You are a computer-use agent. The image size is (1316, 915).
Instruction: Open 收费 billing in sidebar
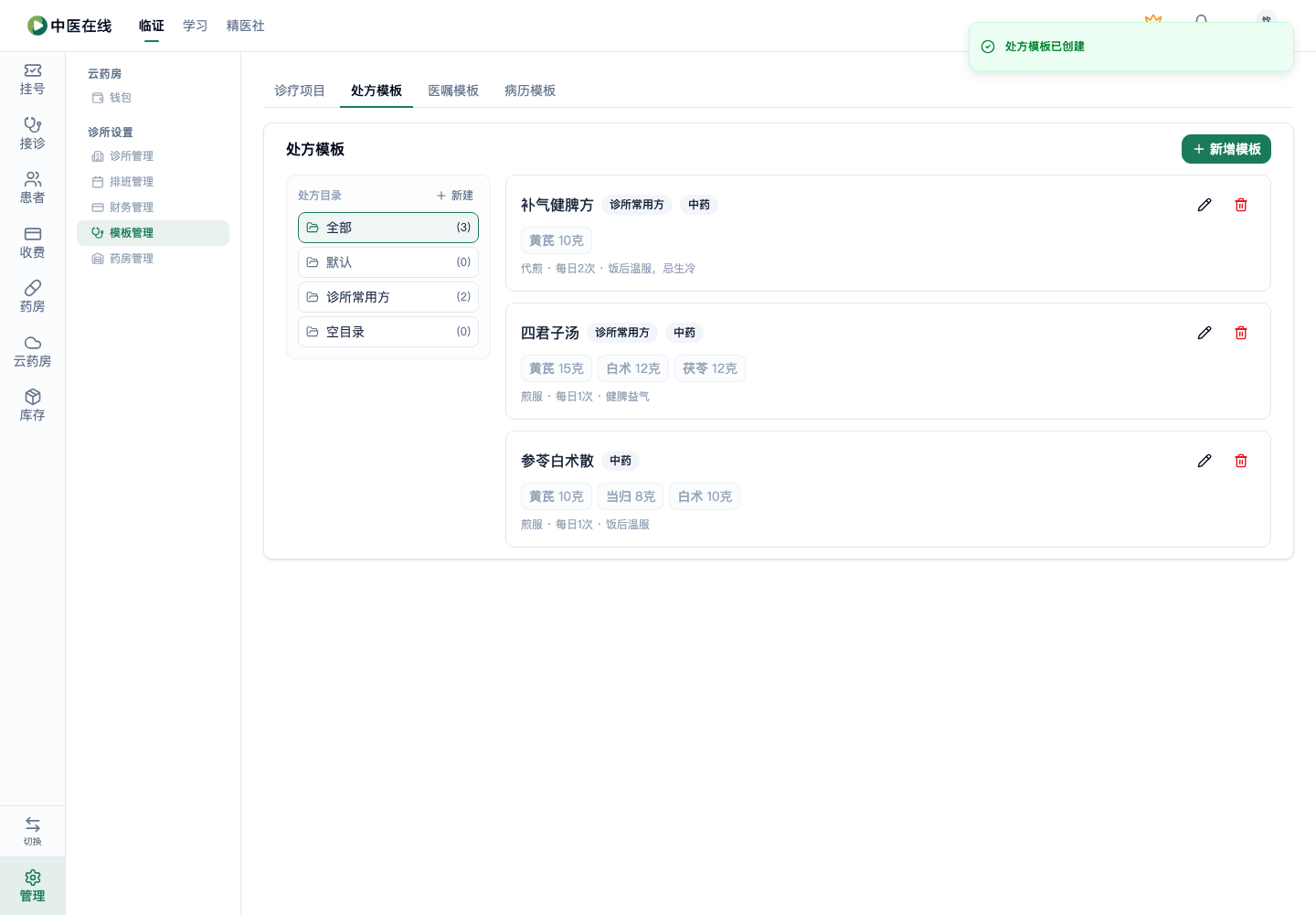32,243
